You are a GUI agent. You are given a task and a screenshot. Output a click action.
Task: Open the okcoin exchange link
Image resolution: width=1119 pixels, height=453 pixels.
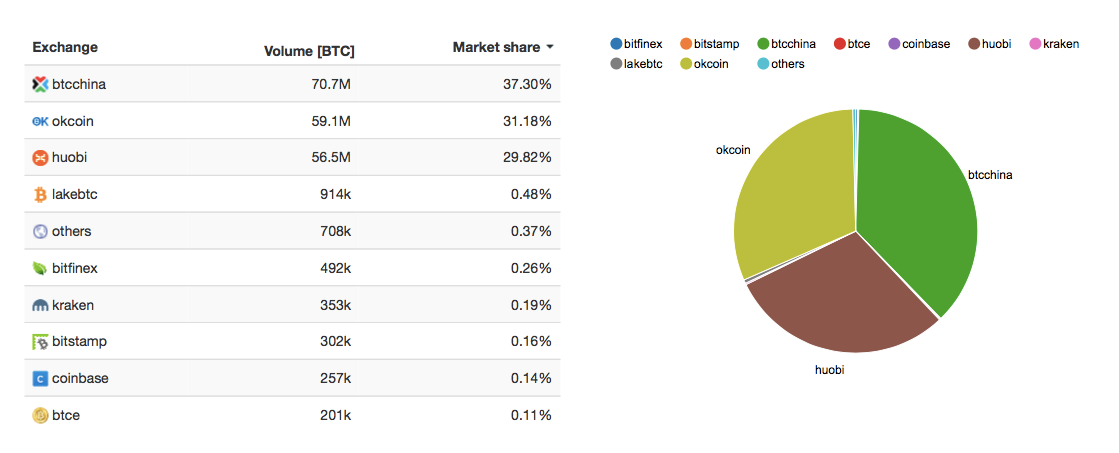pos(72,121)
